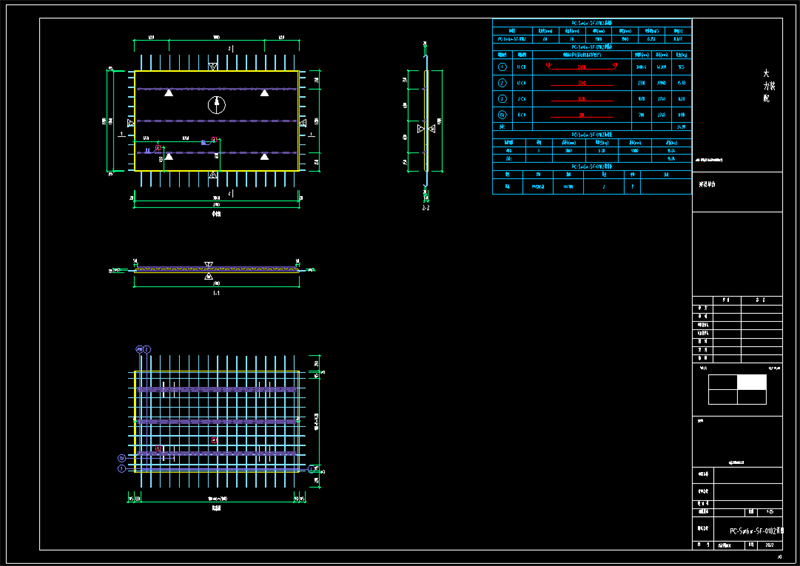Viewport: 800px width, 566px height.
Task: Click the white filled cell in the key plan
Action: [x=752, y=382]
